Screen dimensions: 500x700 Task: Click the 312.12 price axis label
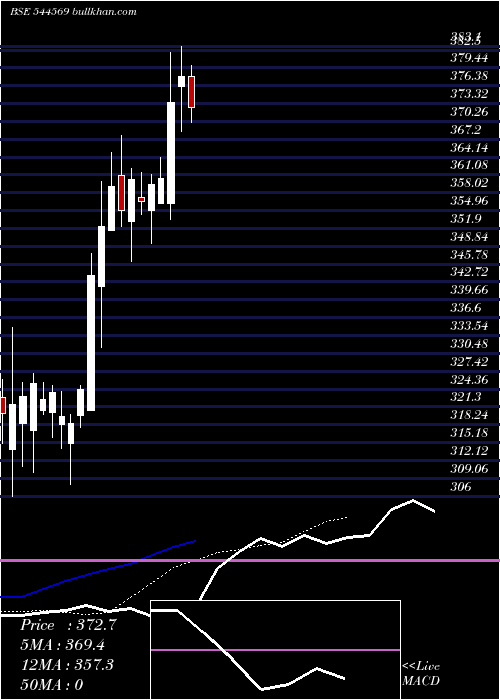point(469,451)
